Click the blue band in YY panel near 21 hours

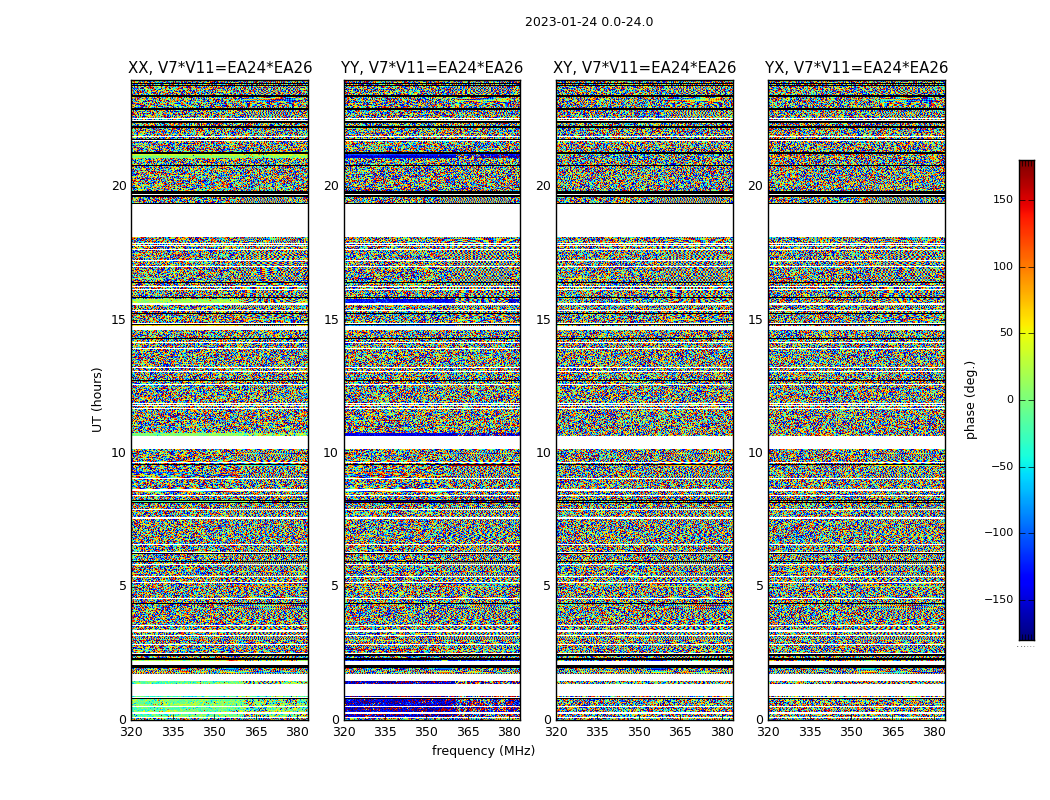(432, 155)
